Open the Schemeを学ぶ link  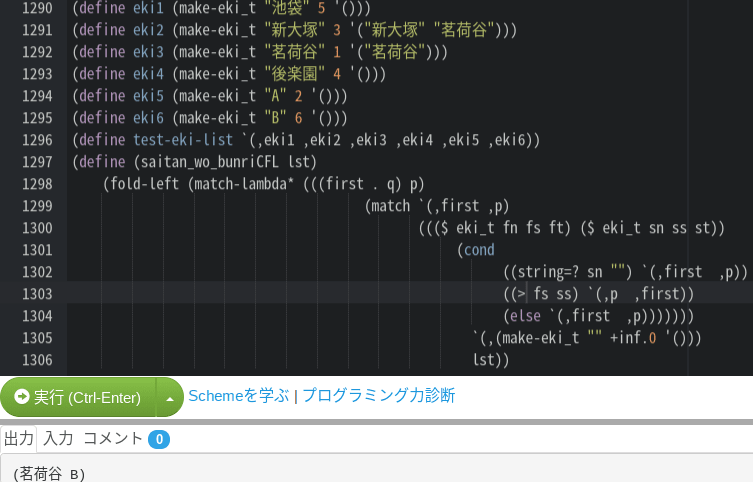coord(239,396)
